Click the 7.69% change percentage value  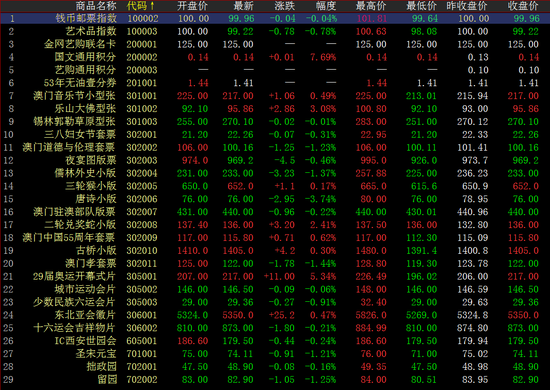[323, 57]
